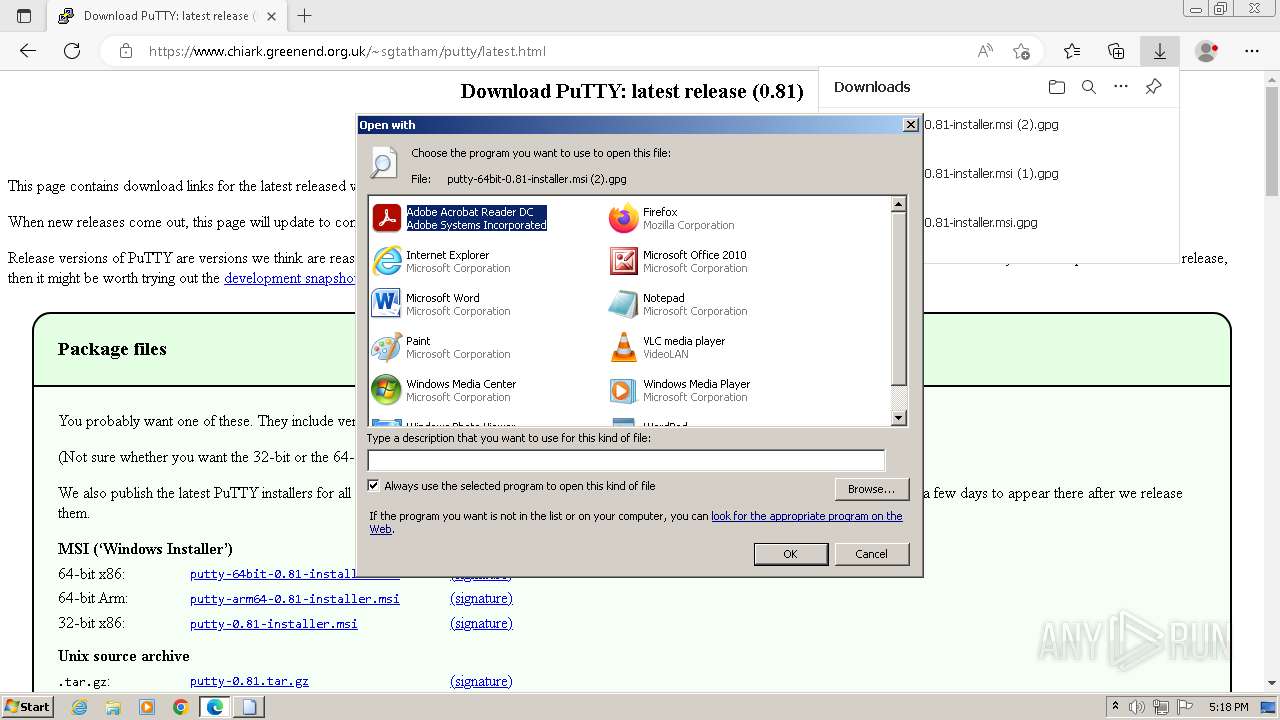Follow 'look for the appropriate program on the Web' link
The height and width of the screenshot is (720, 1280).
pyautogui.click(x=806, y=516)
